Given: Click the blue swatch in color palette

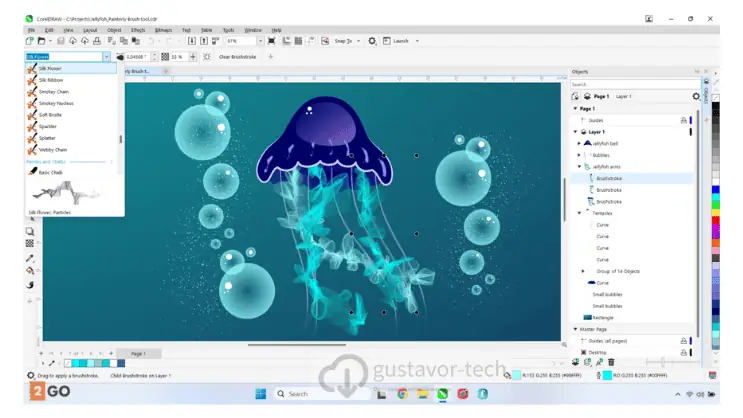Looking at the screenshot, I should 716,190.
